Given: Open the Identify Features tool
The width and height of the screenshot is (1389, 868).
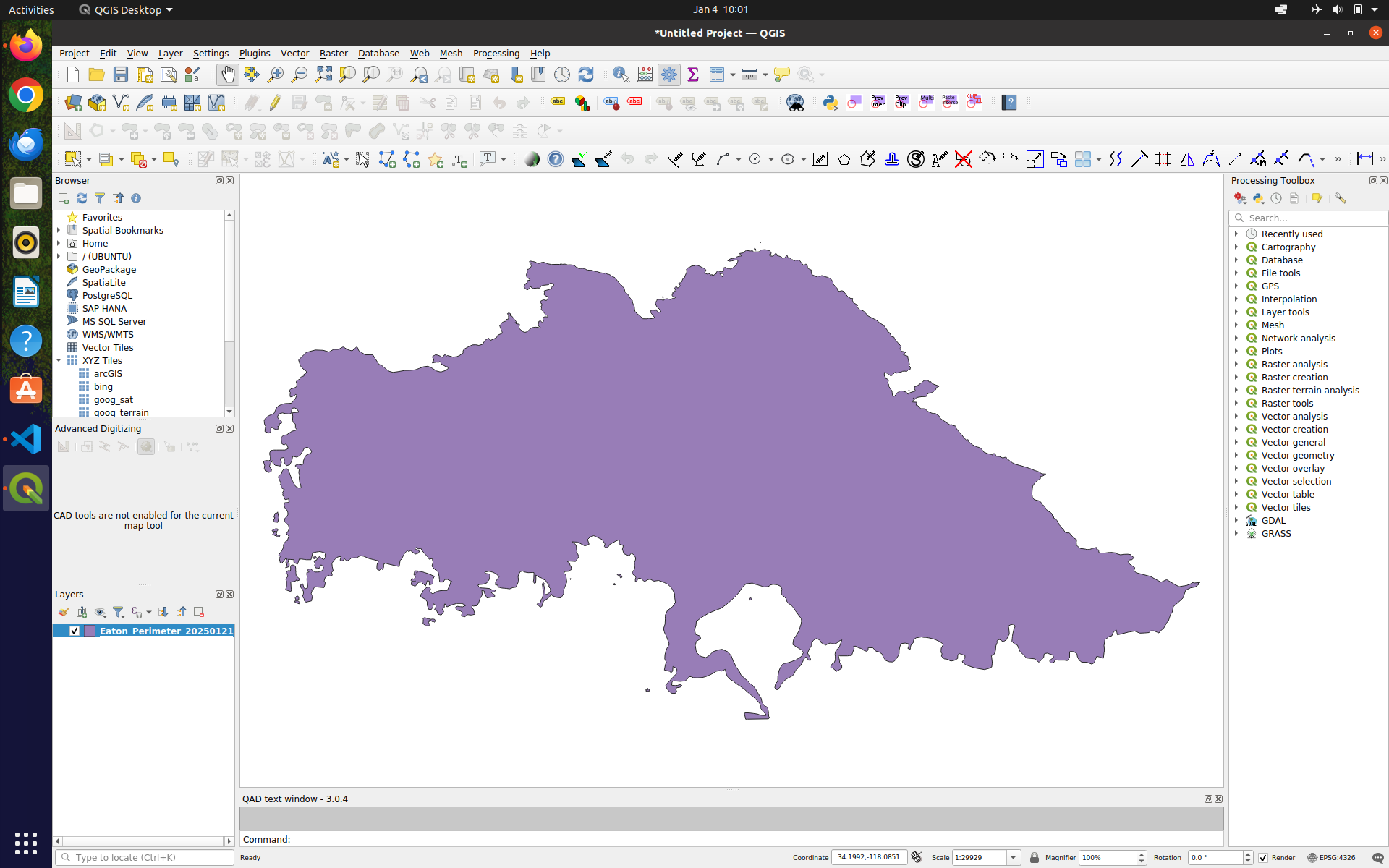Looking at the screenshot, I should tap(620, 75).
